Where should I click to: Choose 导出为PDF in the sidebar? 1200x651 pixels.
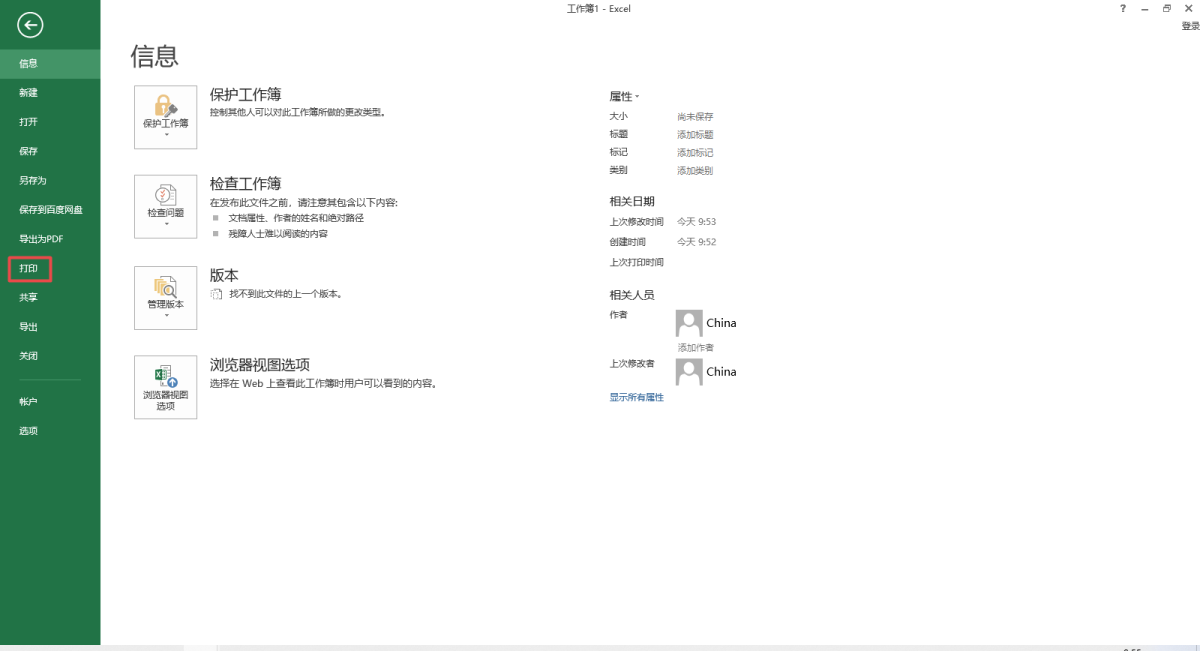click(x=50, y=239)
